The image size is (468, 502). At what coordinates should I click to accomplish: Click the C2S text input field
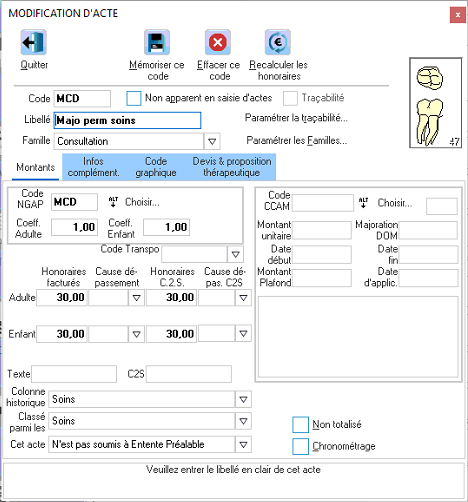point(189,374)
